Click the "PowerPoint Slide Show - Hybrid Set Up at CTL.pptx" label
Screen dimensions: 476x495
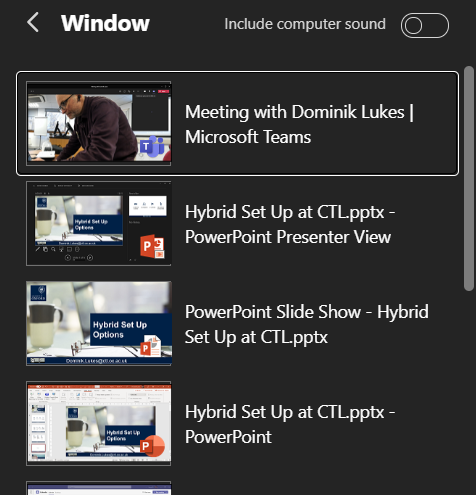pyautogui.click(x=307, y=324)
